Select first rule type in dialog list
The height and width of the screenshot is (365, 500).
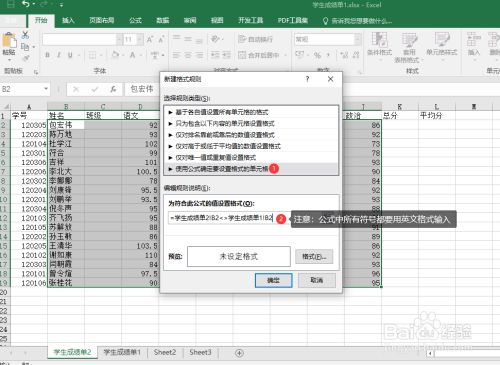tap(251, 112)
